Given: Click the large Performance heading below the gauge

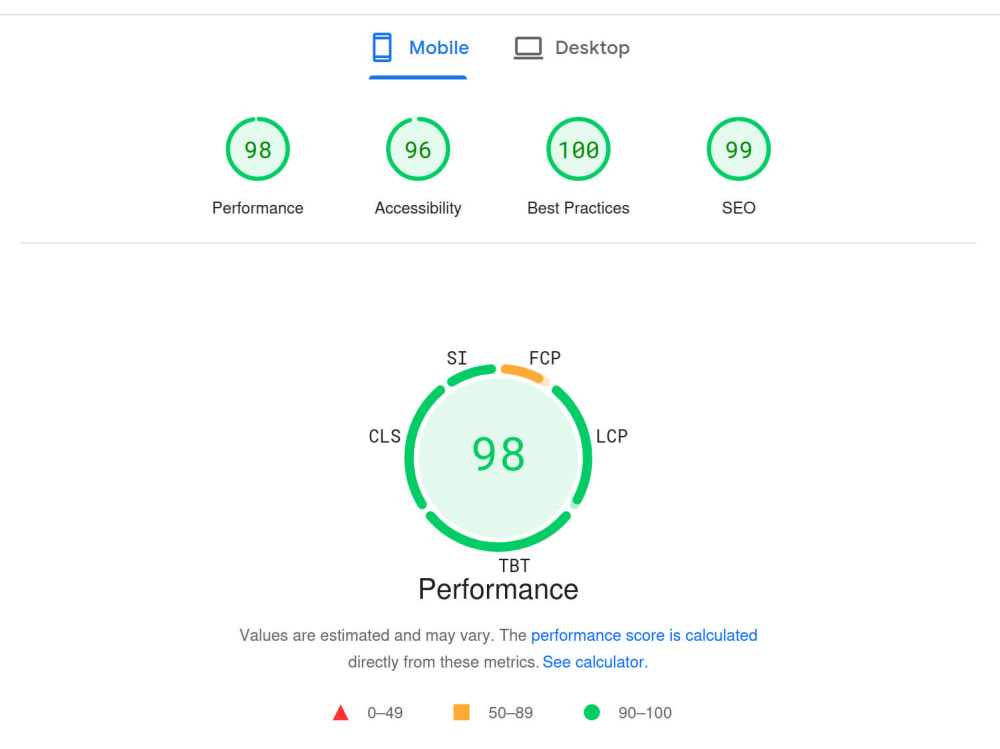Looking at the screenshot, I should click(498, 589).
